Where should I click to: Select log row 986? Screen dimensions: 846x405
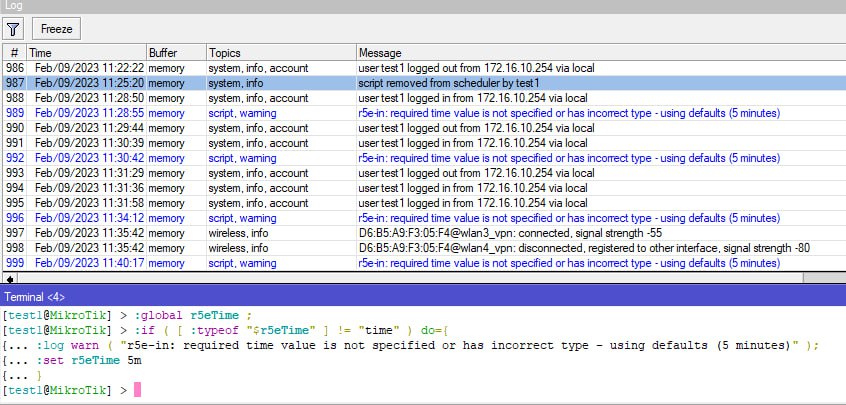(424, 68)
